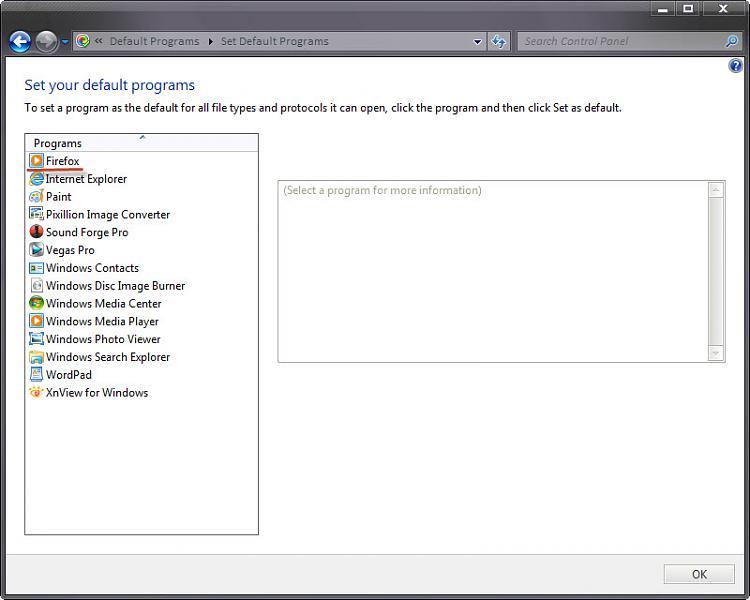
Task: Click the Sound Forge Pro icon
Action: [36, 232]
